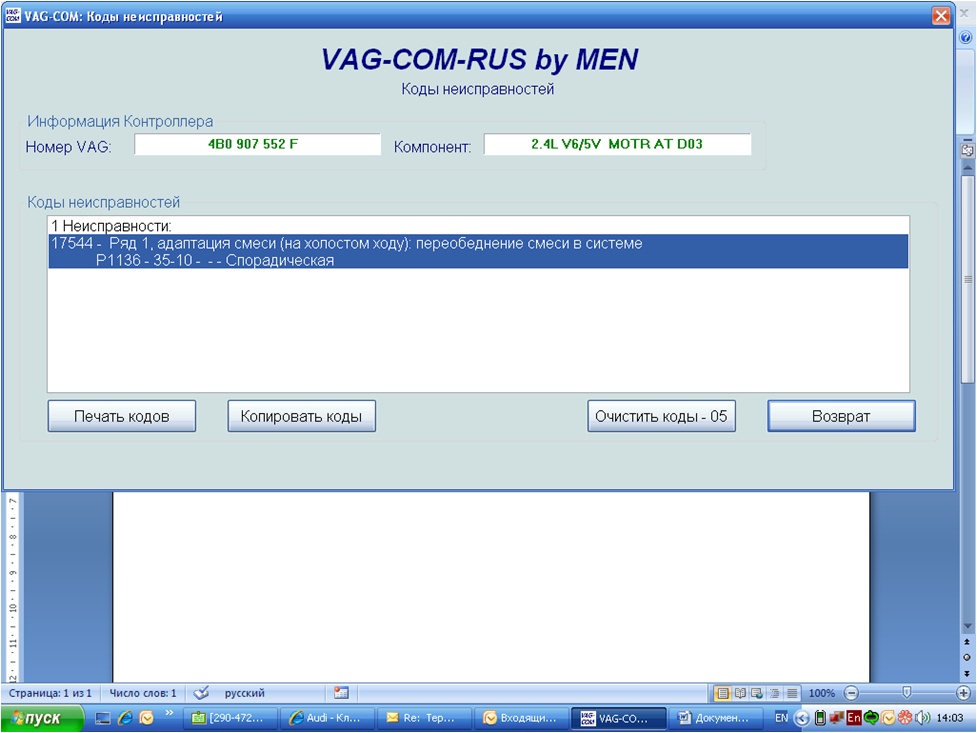Click the component field '2.4L V6/5V MOTR AT D03'
The image size is (977, 733).
[x=617, y=144]
